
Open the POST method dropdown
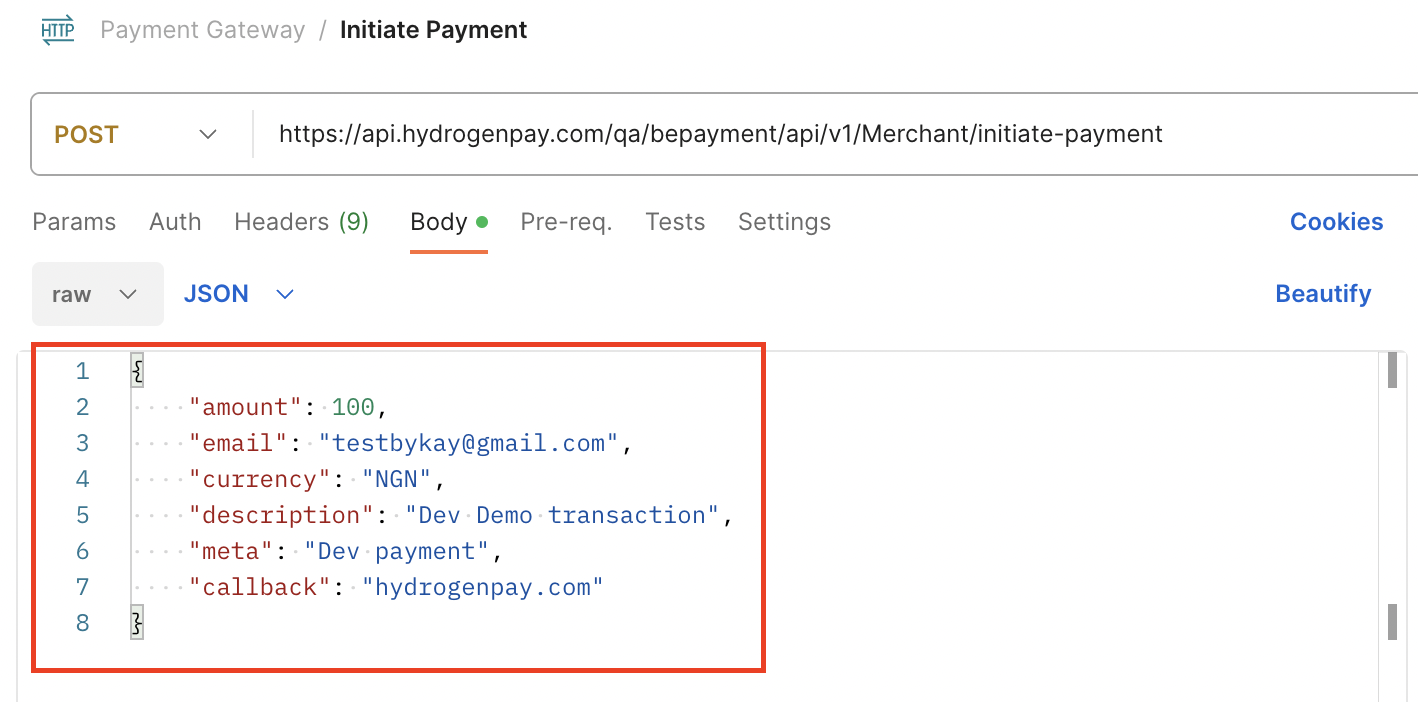pos(136,134)
